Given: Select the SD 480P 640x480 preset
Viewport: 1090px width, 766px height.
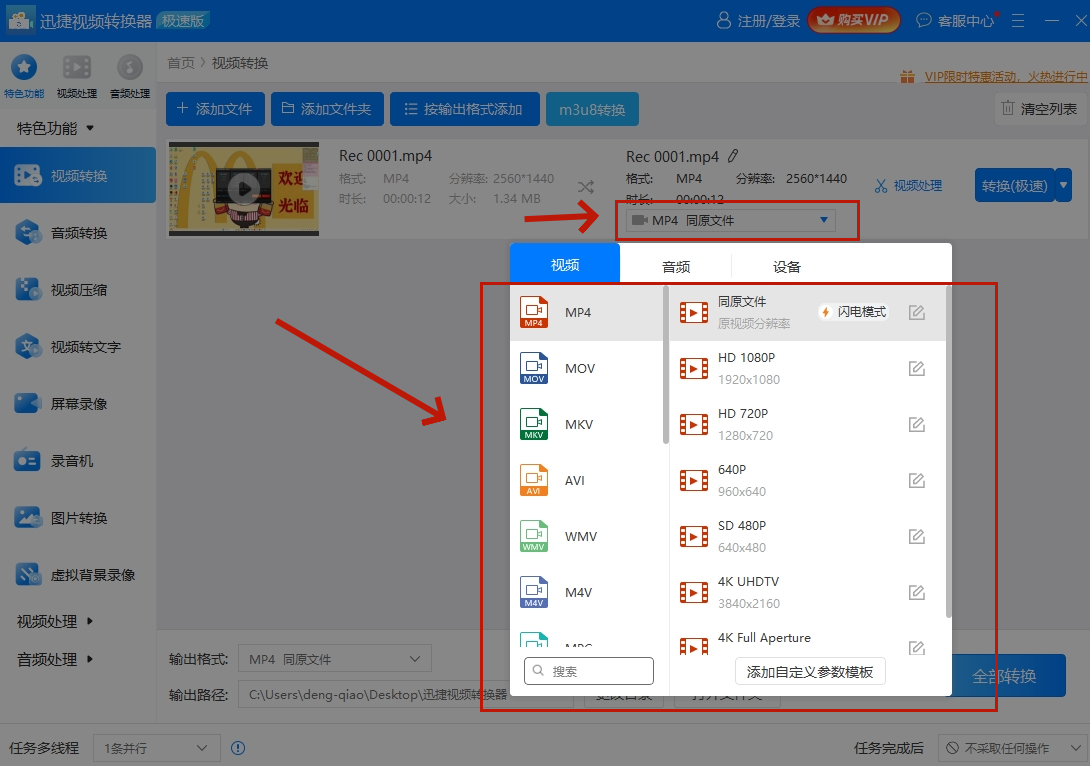Looking at the screenshot, I should [807, 537].
